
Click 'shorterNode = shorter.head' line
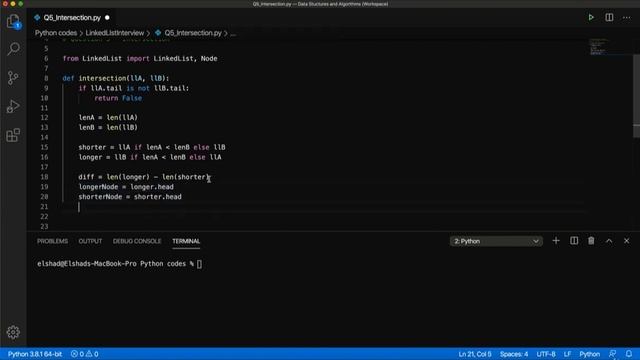pyautogui.click(x=130, y=197)
